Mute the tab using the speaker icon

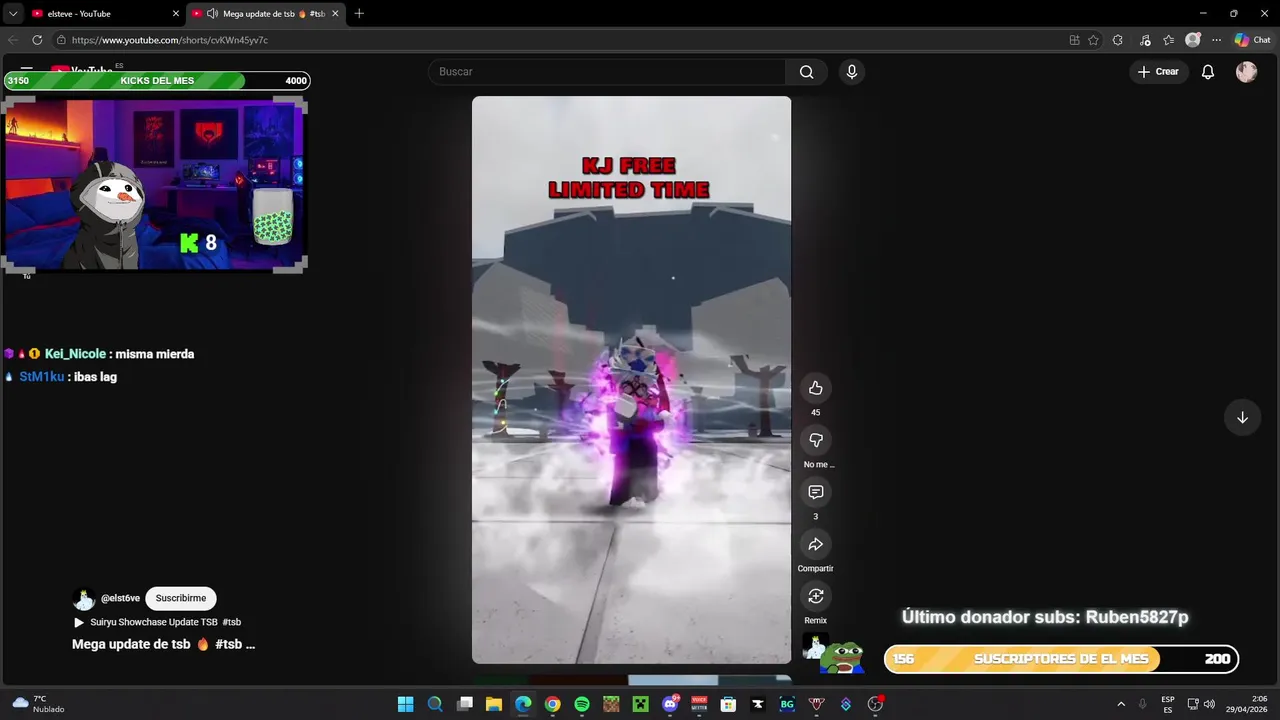[x=212, y=13]
